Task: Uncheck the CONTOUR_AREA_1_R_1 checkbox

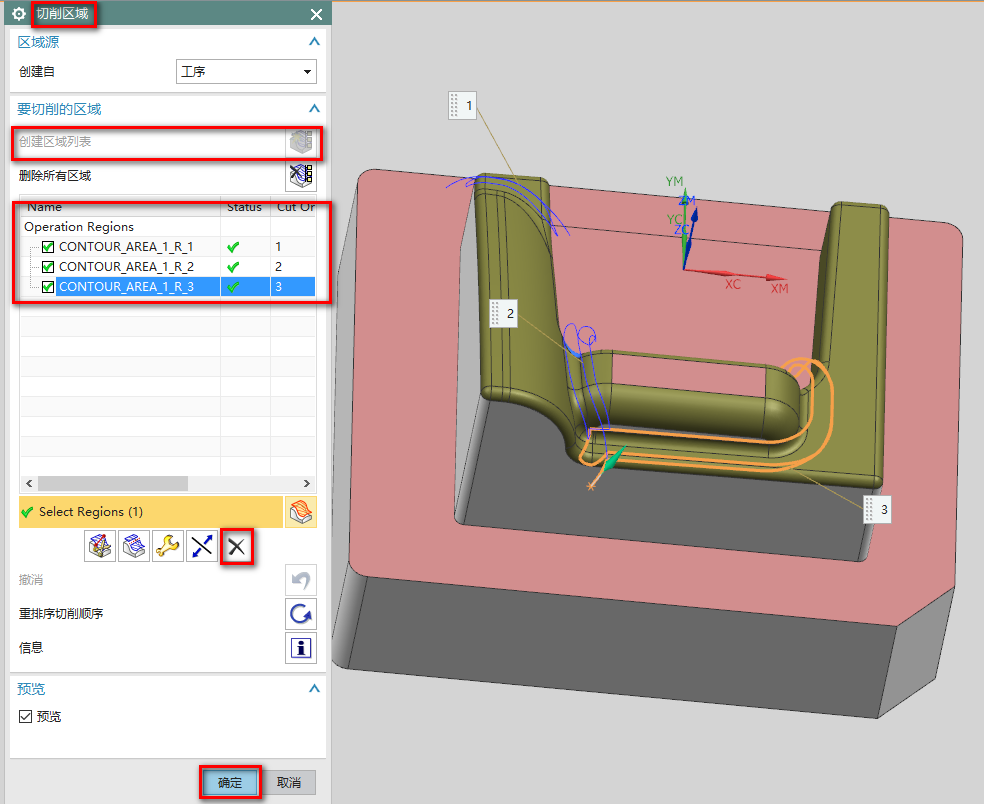Action: 48,247
